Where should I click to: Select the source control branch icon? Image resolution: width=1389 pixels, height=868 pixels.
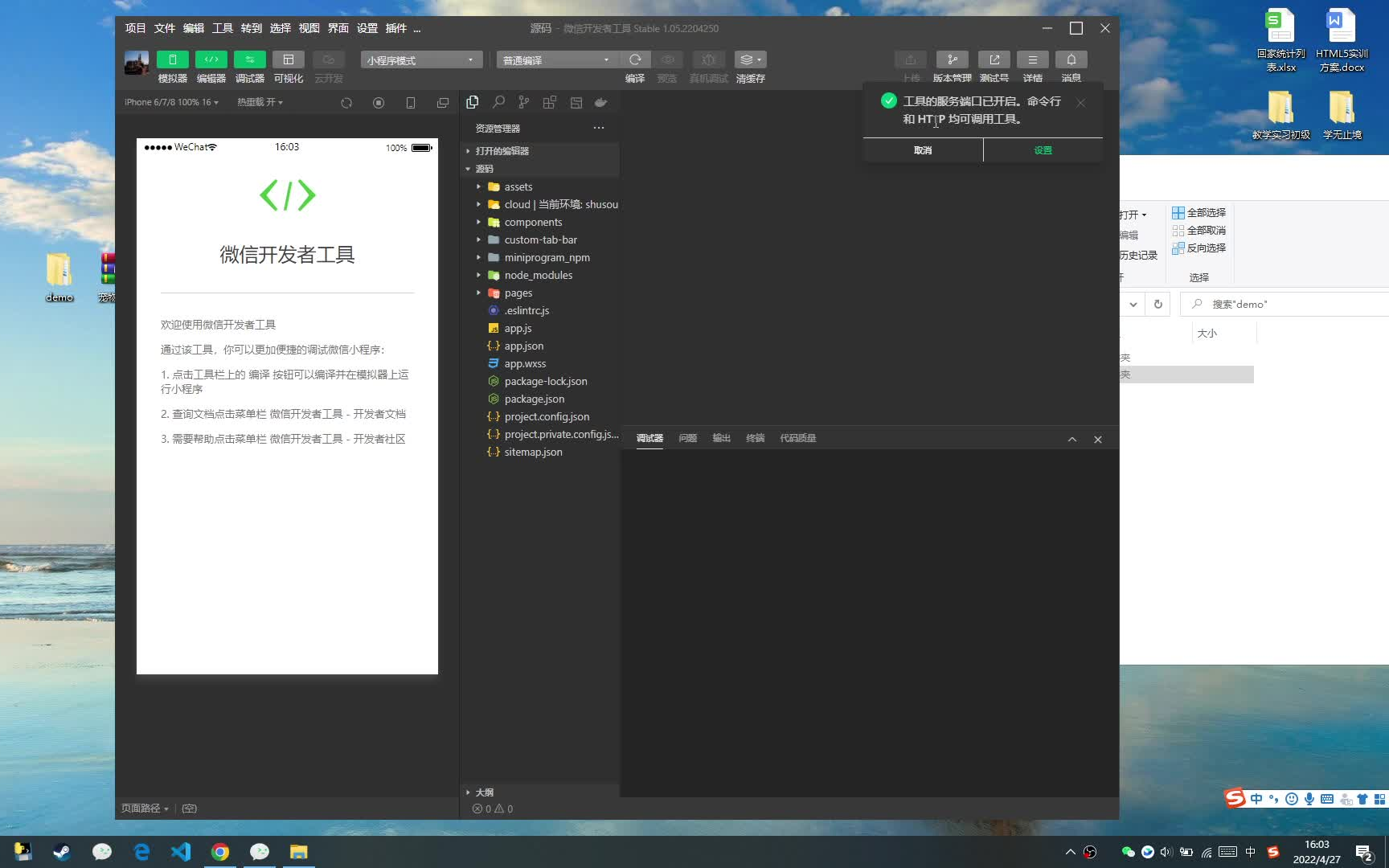tap(524, 102)
